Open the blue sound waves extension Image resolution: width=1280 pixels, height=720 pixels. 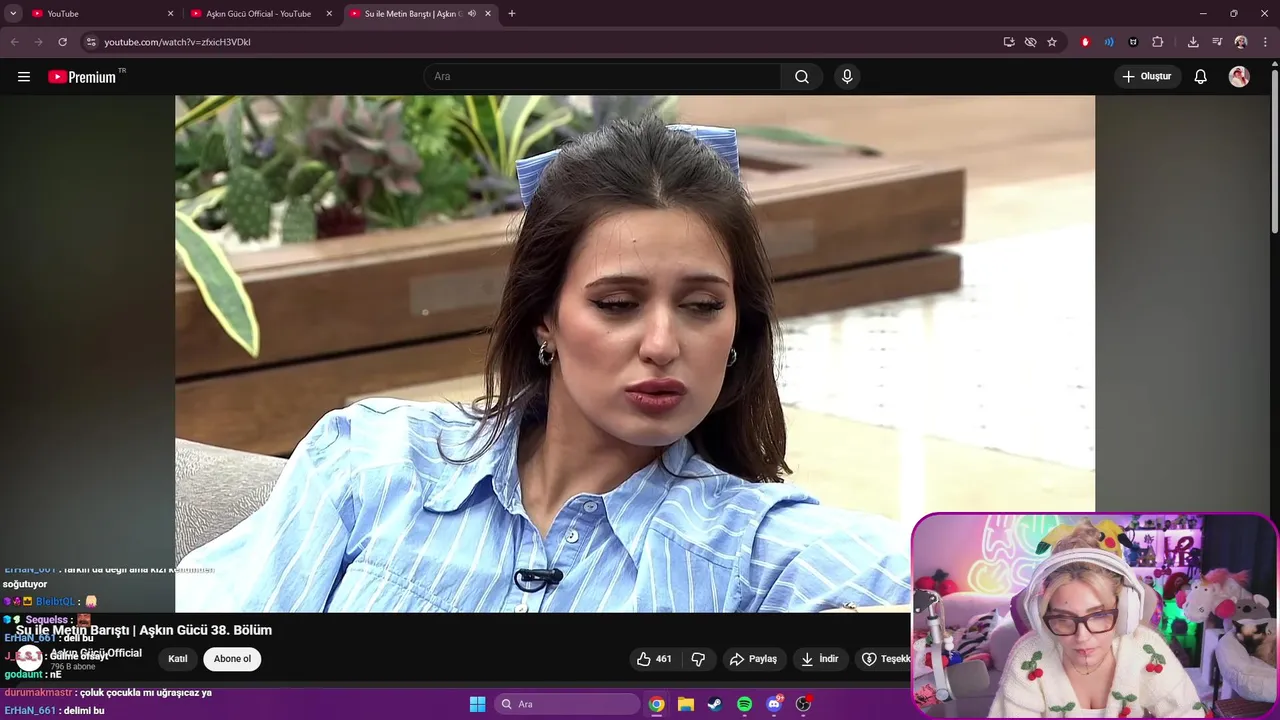(1109, 42)
